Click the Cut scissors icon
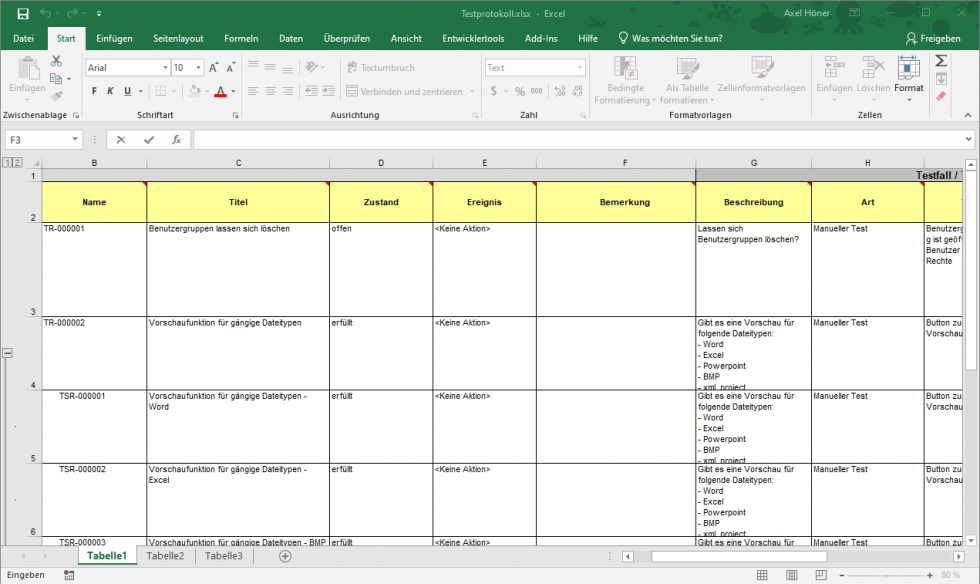Screen dimensions: 980x584 point(57,61)
